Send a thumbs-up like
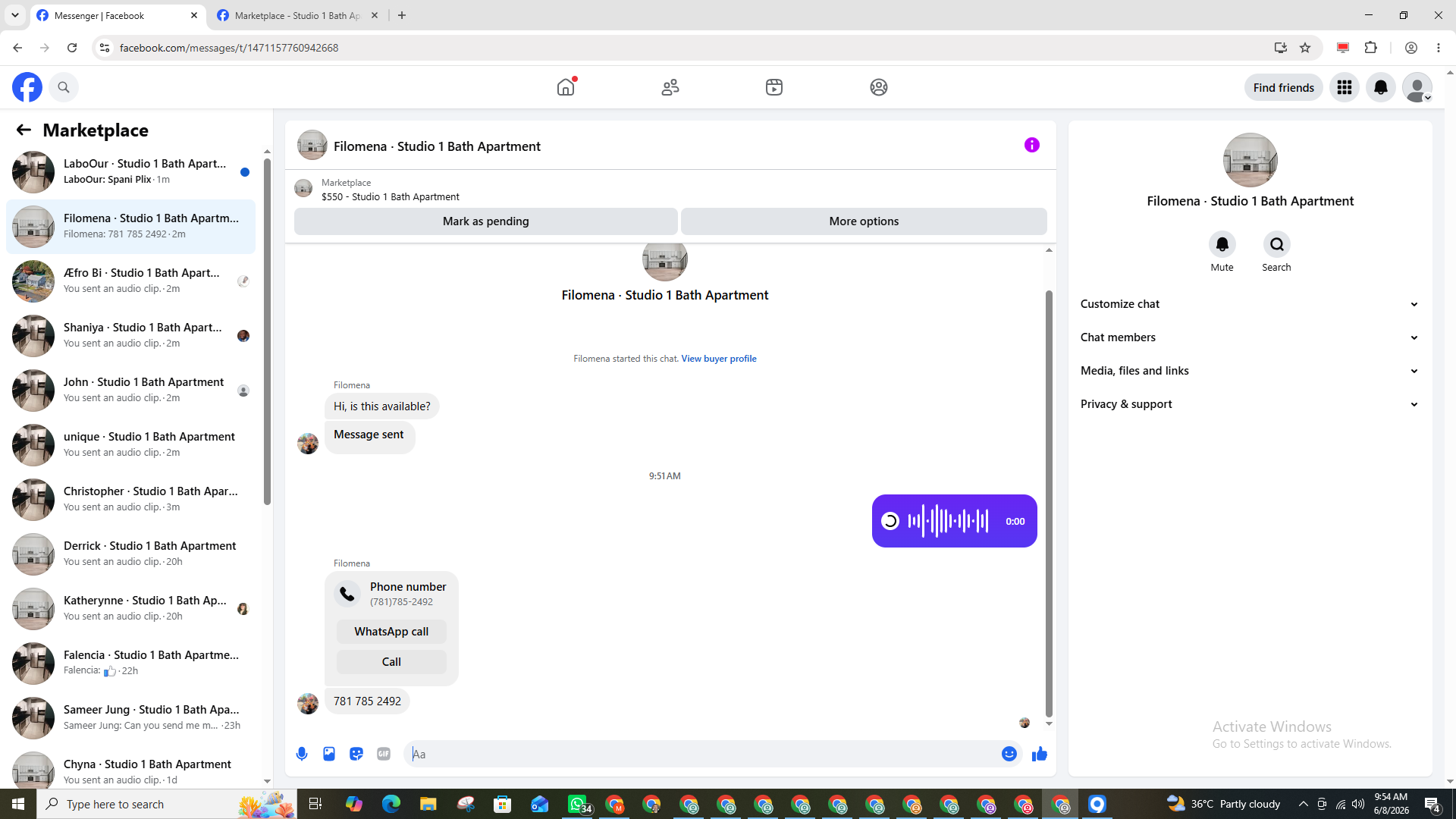 (x=1040, y=754)
